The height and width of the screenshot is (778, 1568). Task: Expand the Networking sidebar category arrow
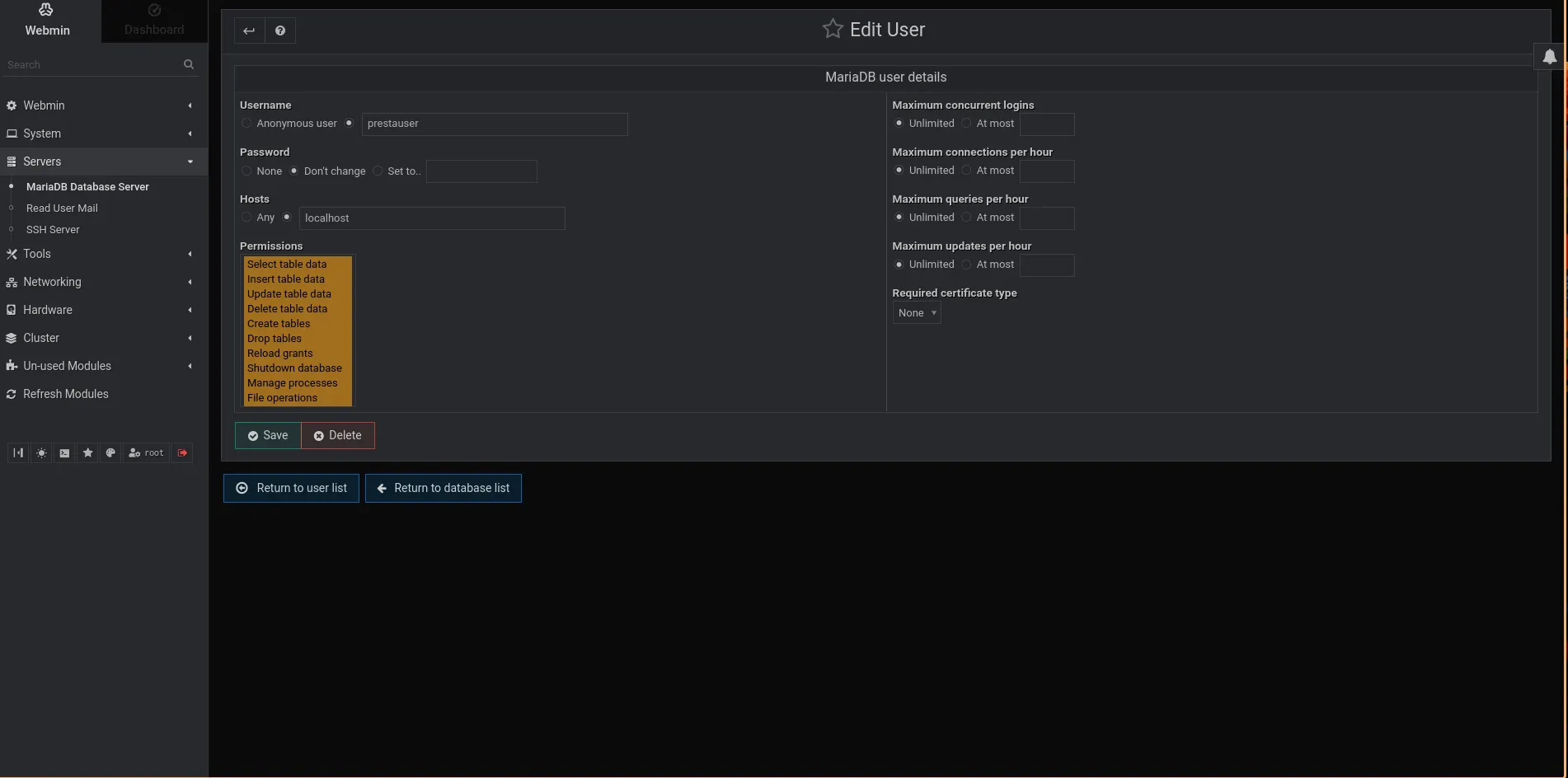point(190,283)
